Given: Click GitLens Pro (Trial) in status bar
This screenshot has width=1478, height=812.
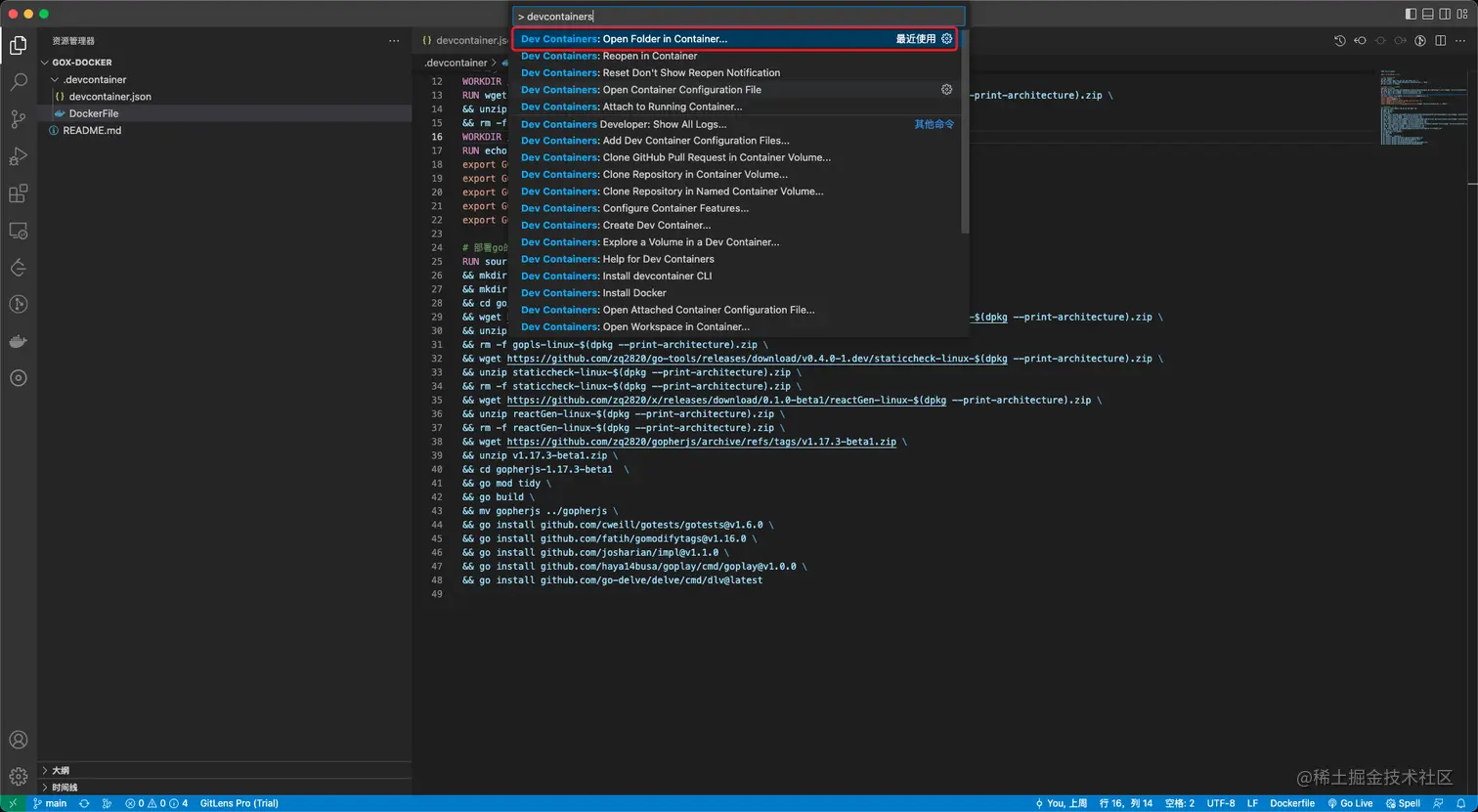Looking at the screenshot, I should pos(239,803).
